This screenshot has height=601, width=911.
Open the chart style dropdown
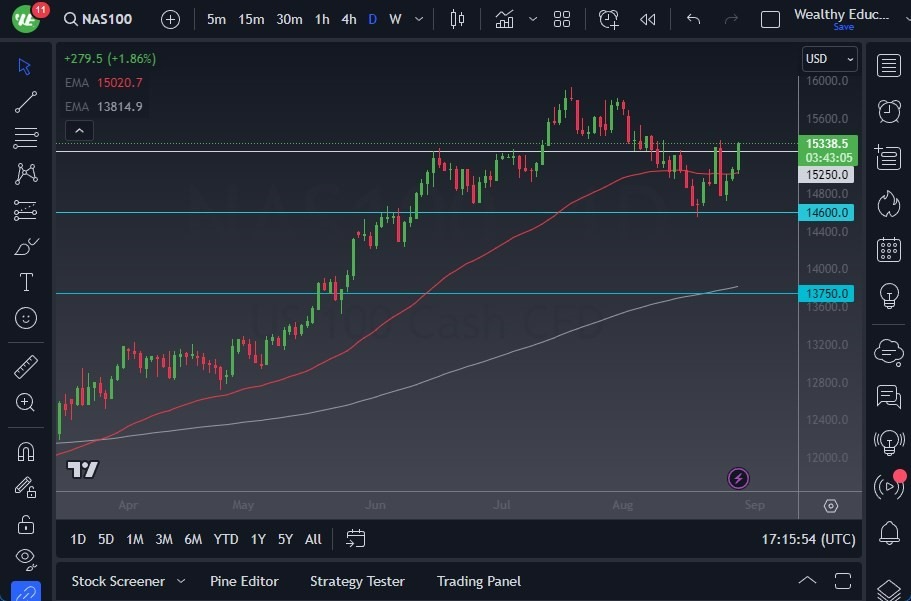pos(533,19)
